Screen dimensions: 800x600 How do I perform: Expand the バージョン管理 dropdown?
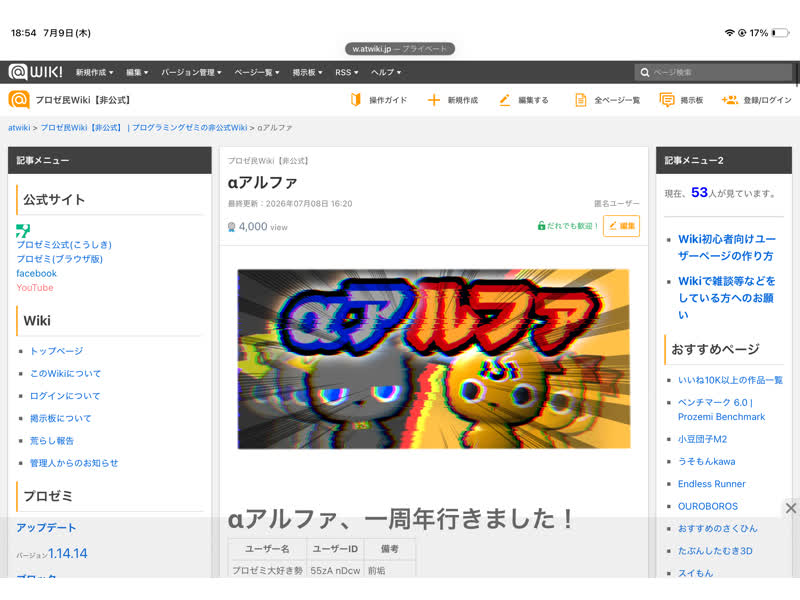point(191,72)
